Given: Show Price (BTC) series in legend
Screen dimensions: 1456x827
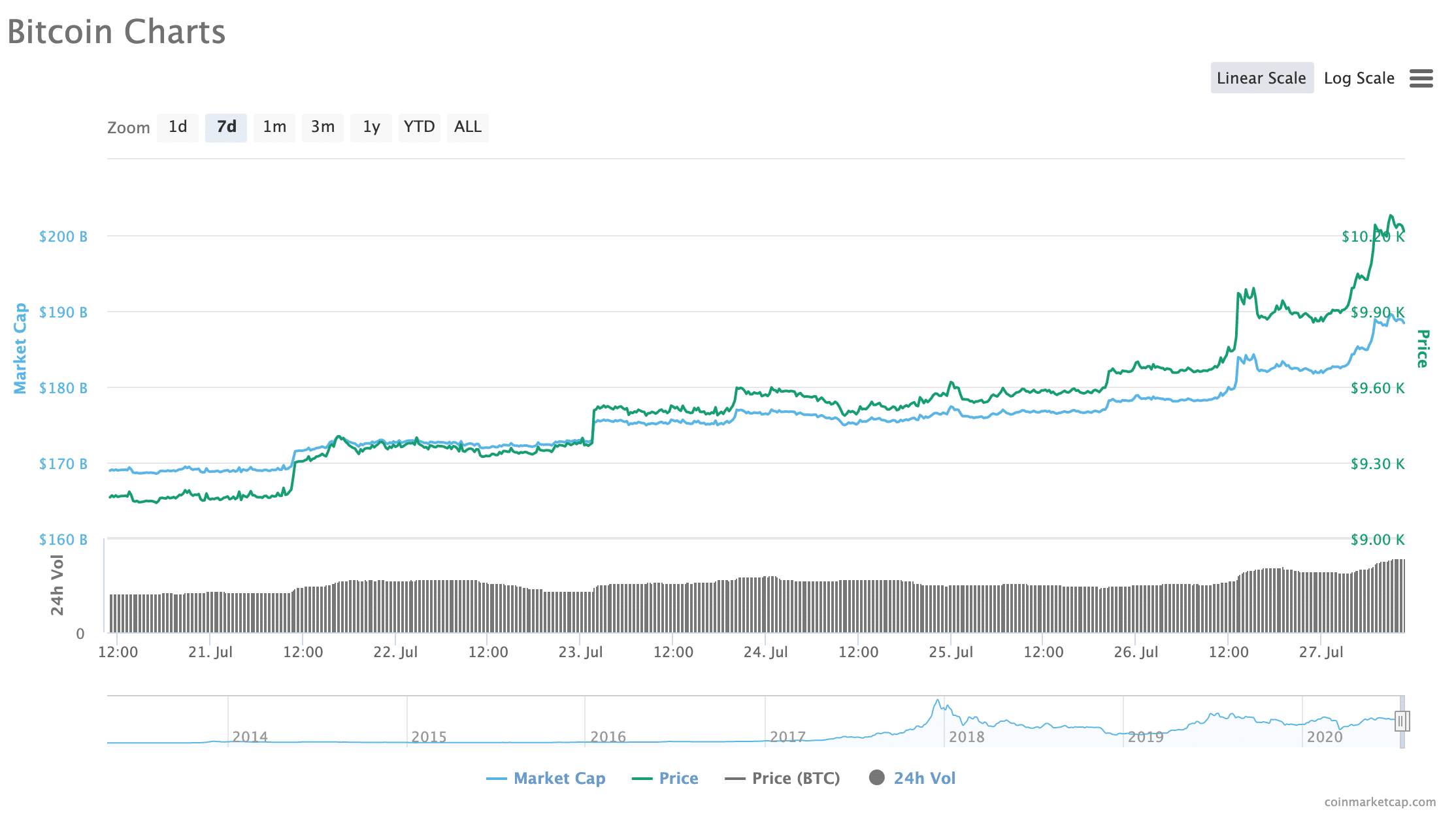Looking at the screenshot, I should (x=795, y=778).
